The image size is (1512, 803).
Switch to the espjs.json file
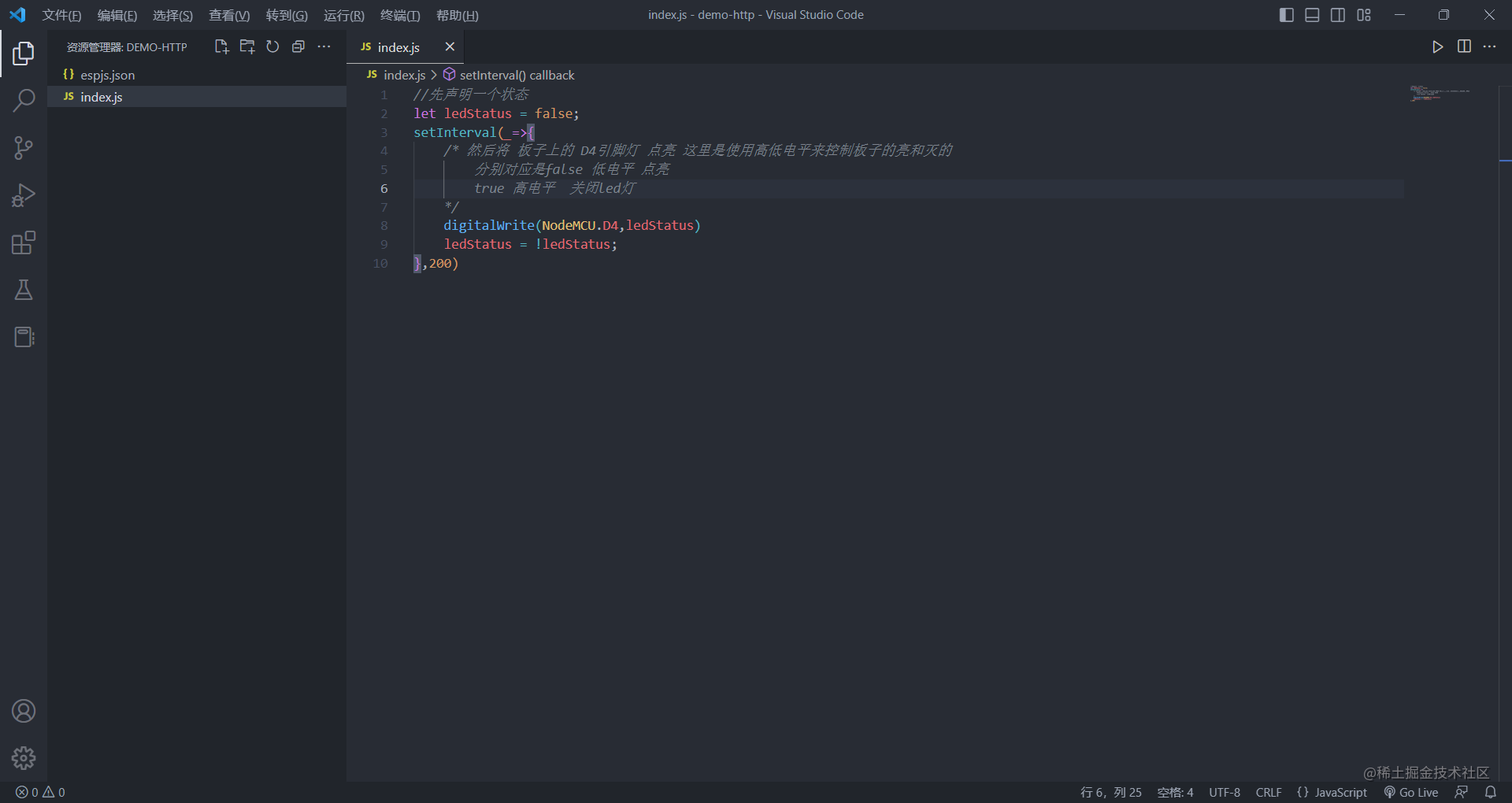point(106,75)
